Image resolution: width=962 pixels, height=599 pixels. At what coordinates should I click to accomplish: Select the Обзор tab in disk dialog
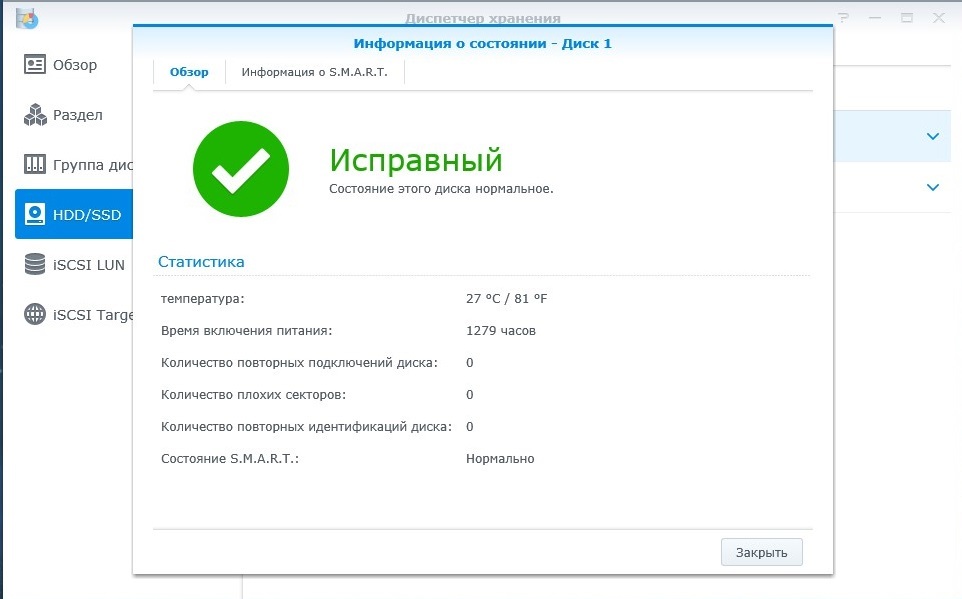(x=189, y=72)
